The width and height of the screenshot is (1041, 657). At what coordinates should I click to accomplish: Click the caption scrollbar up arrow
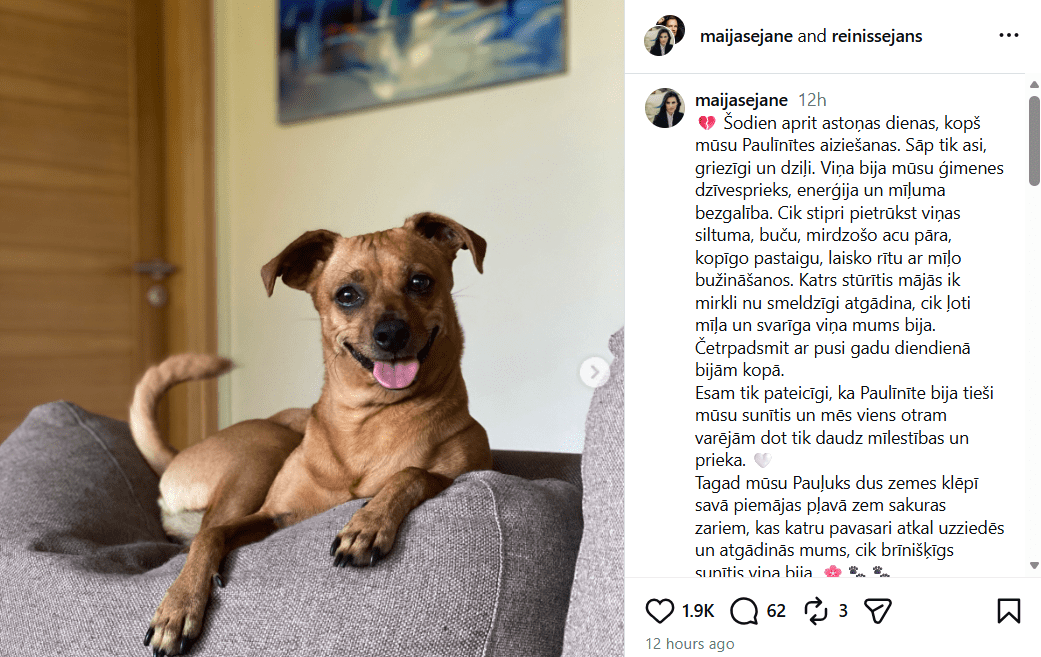point(1034,85)
